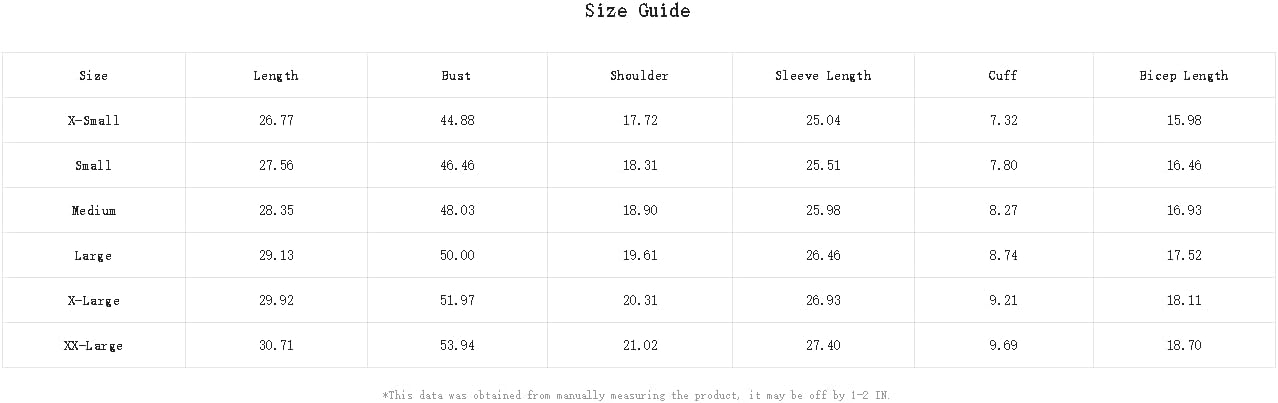
Task: Click the Medium size row label
Action: [x=93, y=210]
